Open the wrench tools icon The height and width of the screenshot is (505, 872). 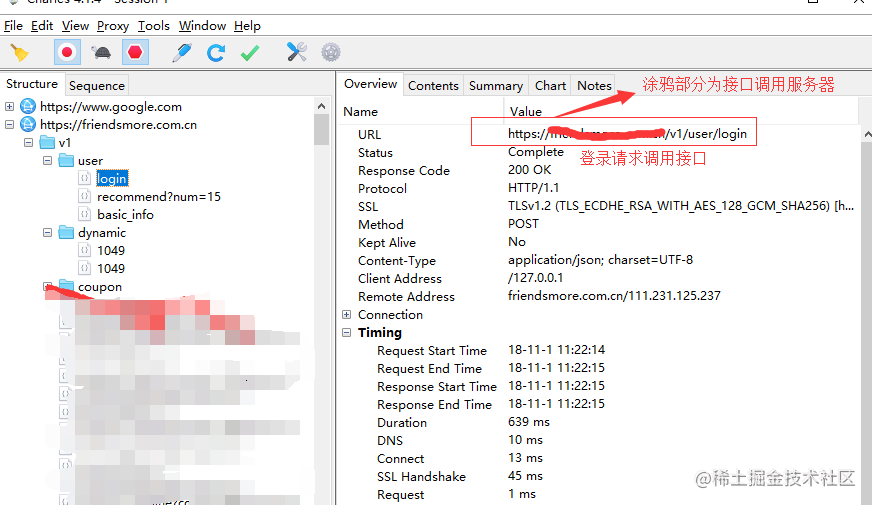pos(296,52)
